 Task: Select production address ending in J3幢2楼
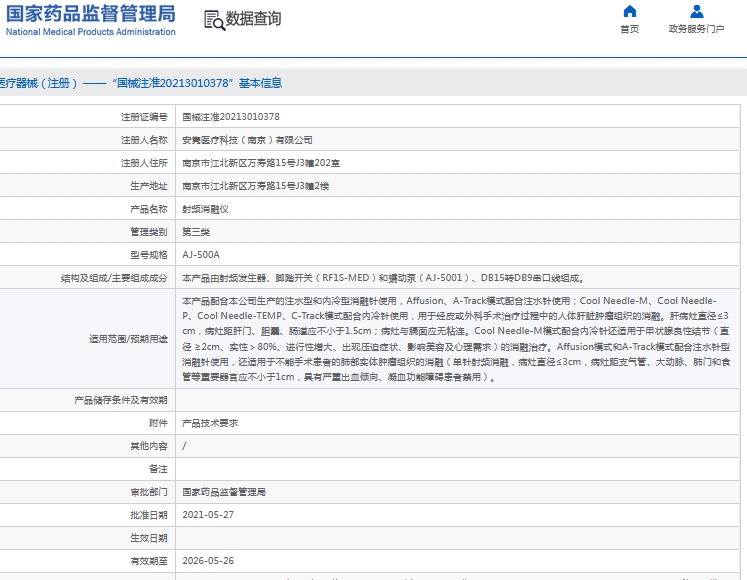click(255, 186)
